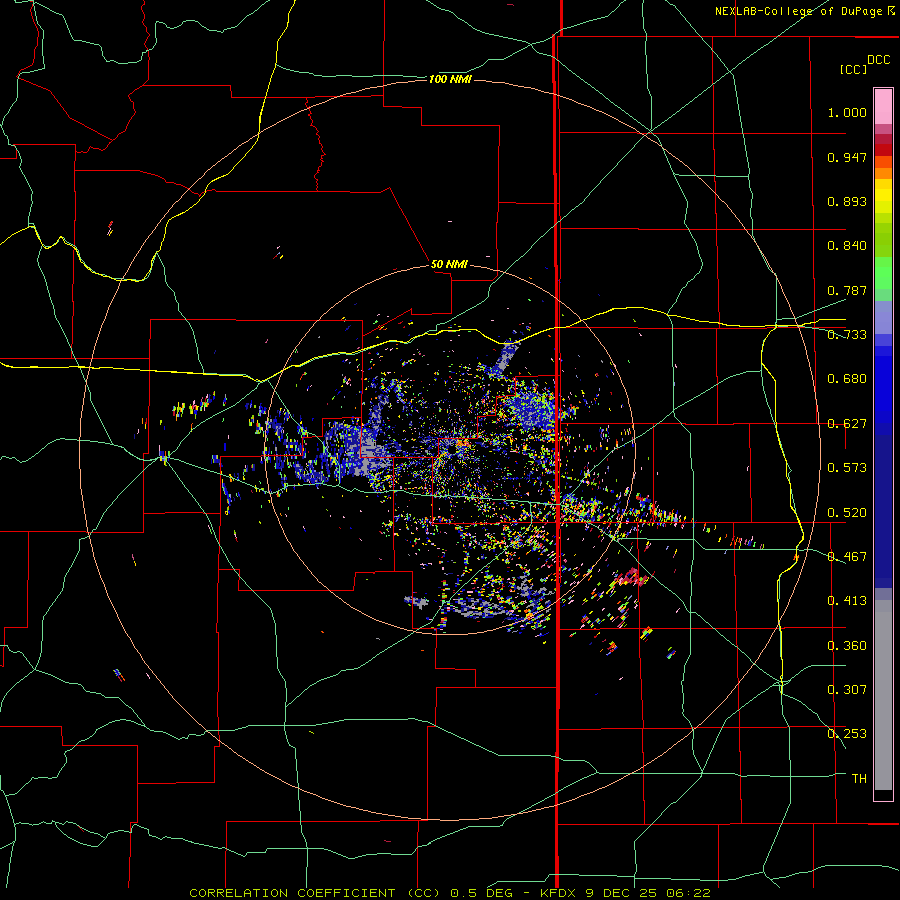The height and width of the screenshot is (900, 900).
Task: Click the 100 NMI range ring label
Action: pyautogui.click(x=450, y=79)
